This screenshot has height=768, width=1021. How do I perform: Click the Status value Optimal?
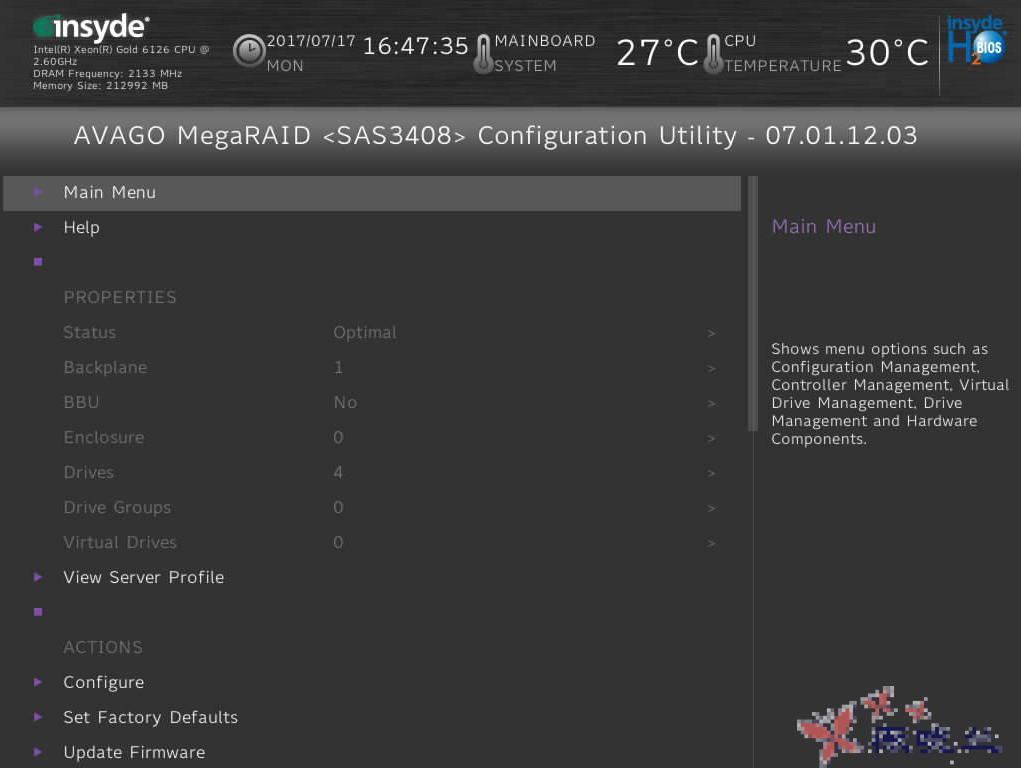click(365, 333)
